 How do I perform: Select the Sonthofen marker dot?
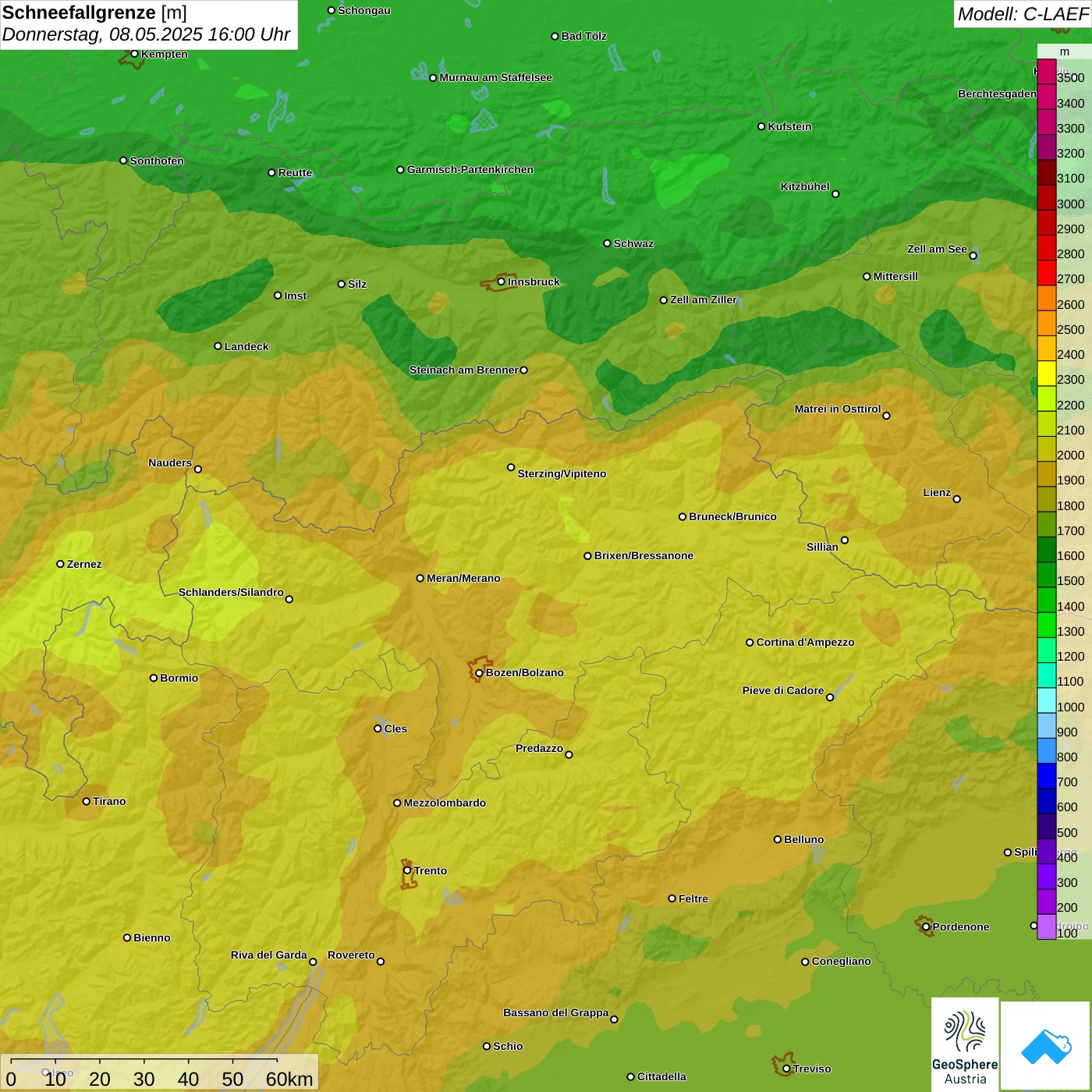click(x=123, y=161)
